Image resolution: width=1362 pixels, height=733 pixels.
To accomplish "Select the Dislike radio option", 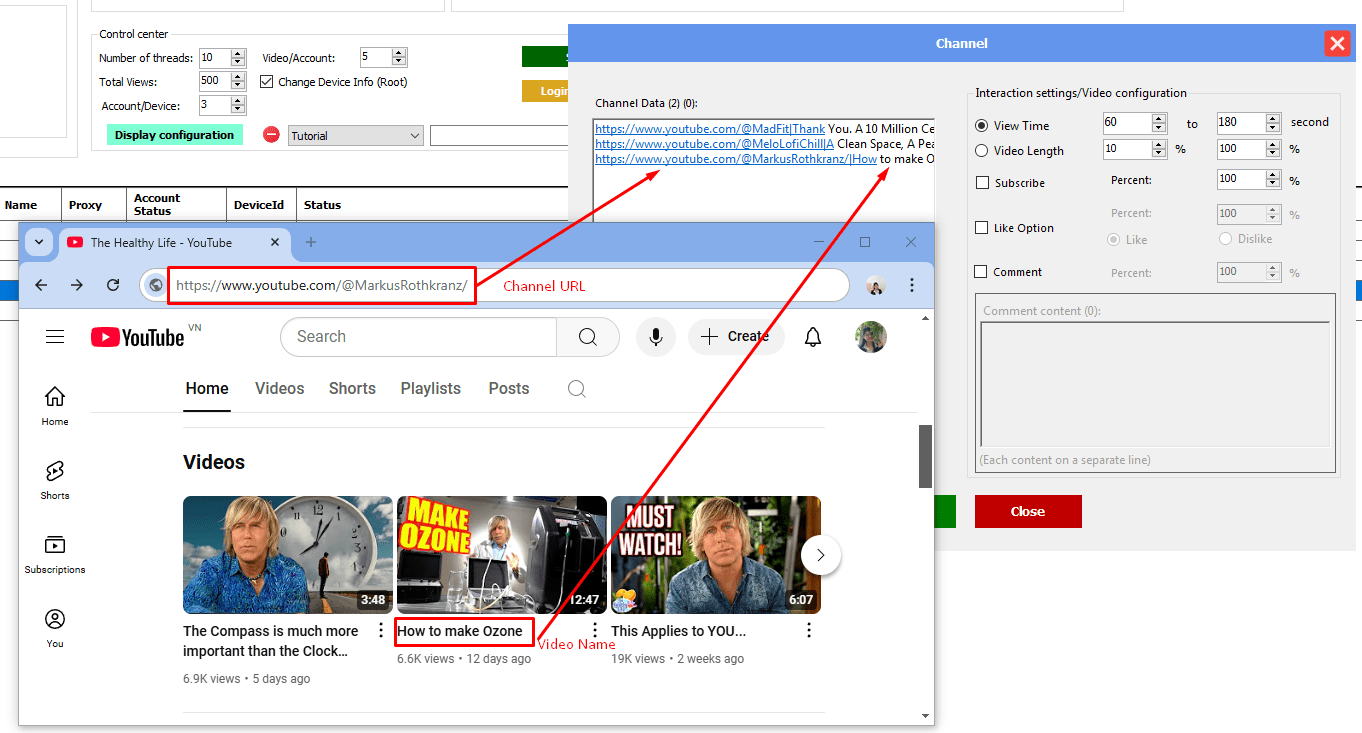I will (1226, 239).
